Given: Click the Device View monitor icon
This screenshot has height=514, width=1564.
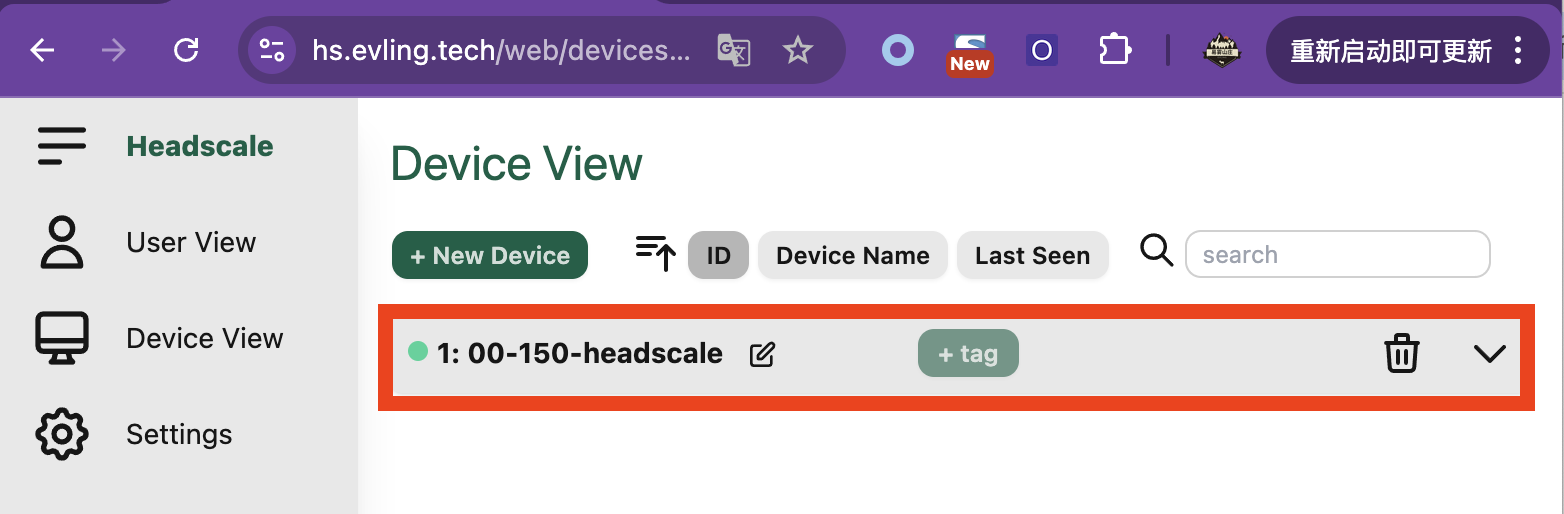Looking at the screenshot, I should pyautogui.click(x=62, y=338).
